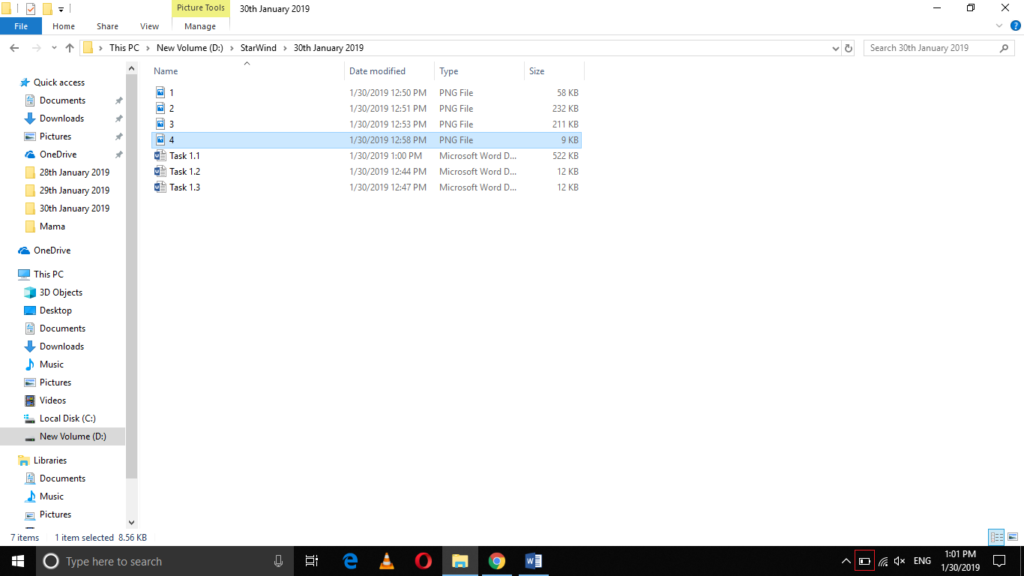Select Local Disk (C:) in navigation pane
Viewport: 1024px width, 576px height.
67,418
